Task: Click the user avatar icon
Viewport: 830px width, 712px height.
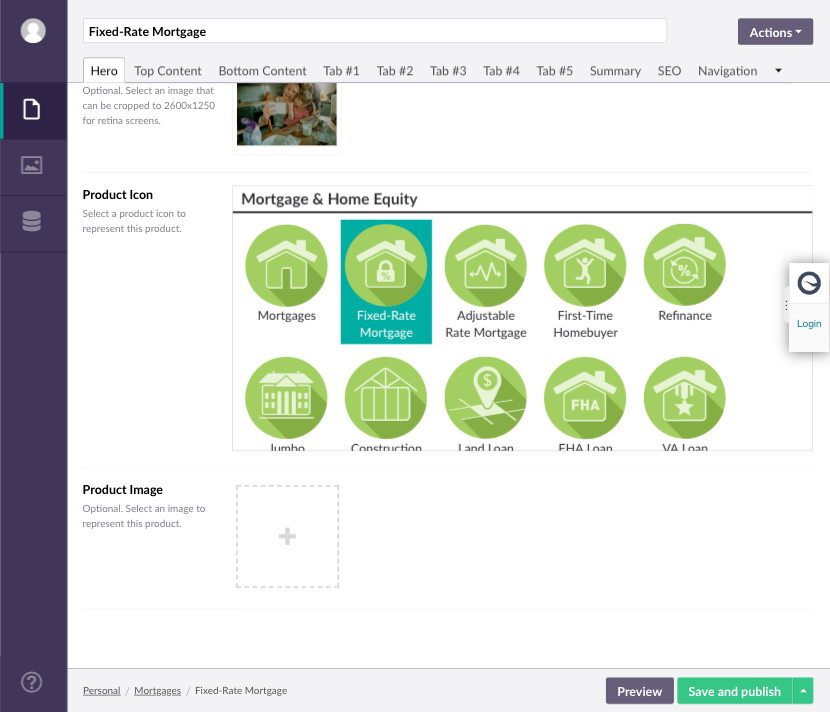Action: (33, 31)
